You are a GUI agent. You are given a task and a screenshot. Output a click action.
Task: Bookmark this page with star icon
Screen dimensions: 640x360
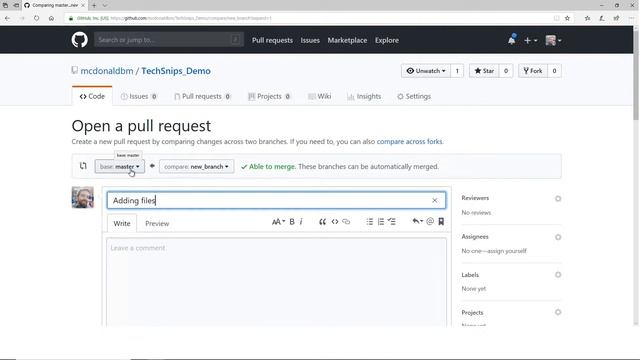click(x=567, y=18)
